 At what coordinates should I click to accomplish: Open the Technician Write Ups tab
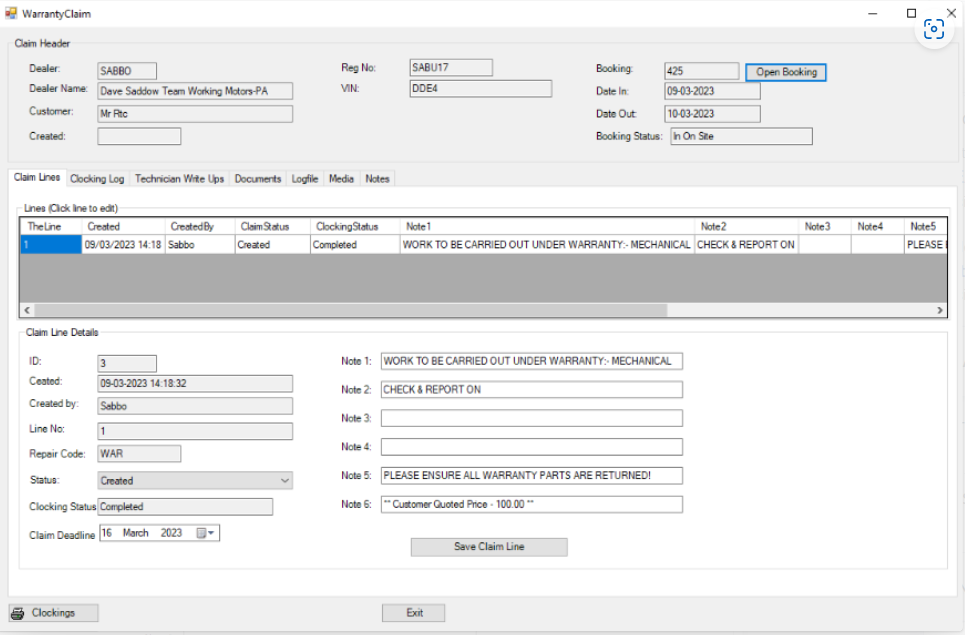pyautogui.click(x=179, y=178)
